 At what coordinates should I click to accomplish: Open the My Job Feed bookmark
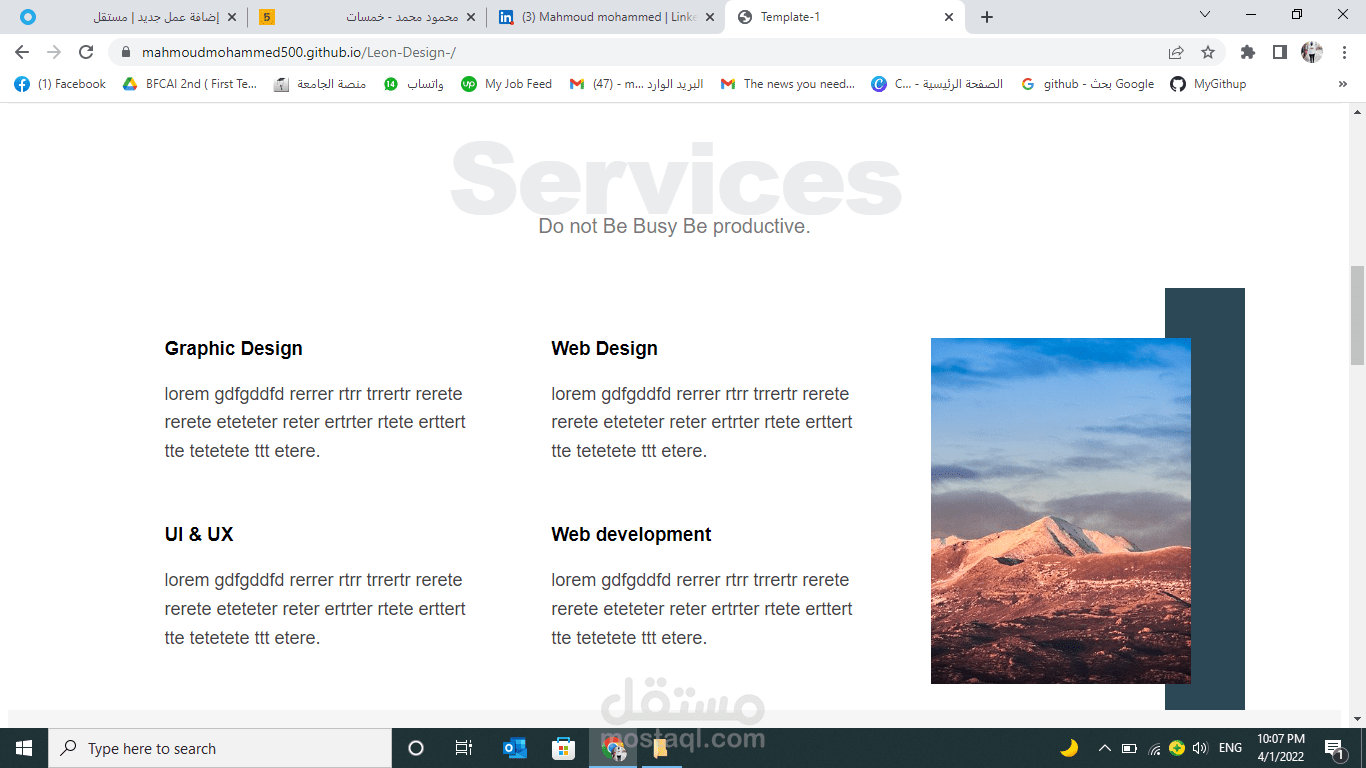click(x=507, y=84)
